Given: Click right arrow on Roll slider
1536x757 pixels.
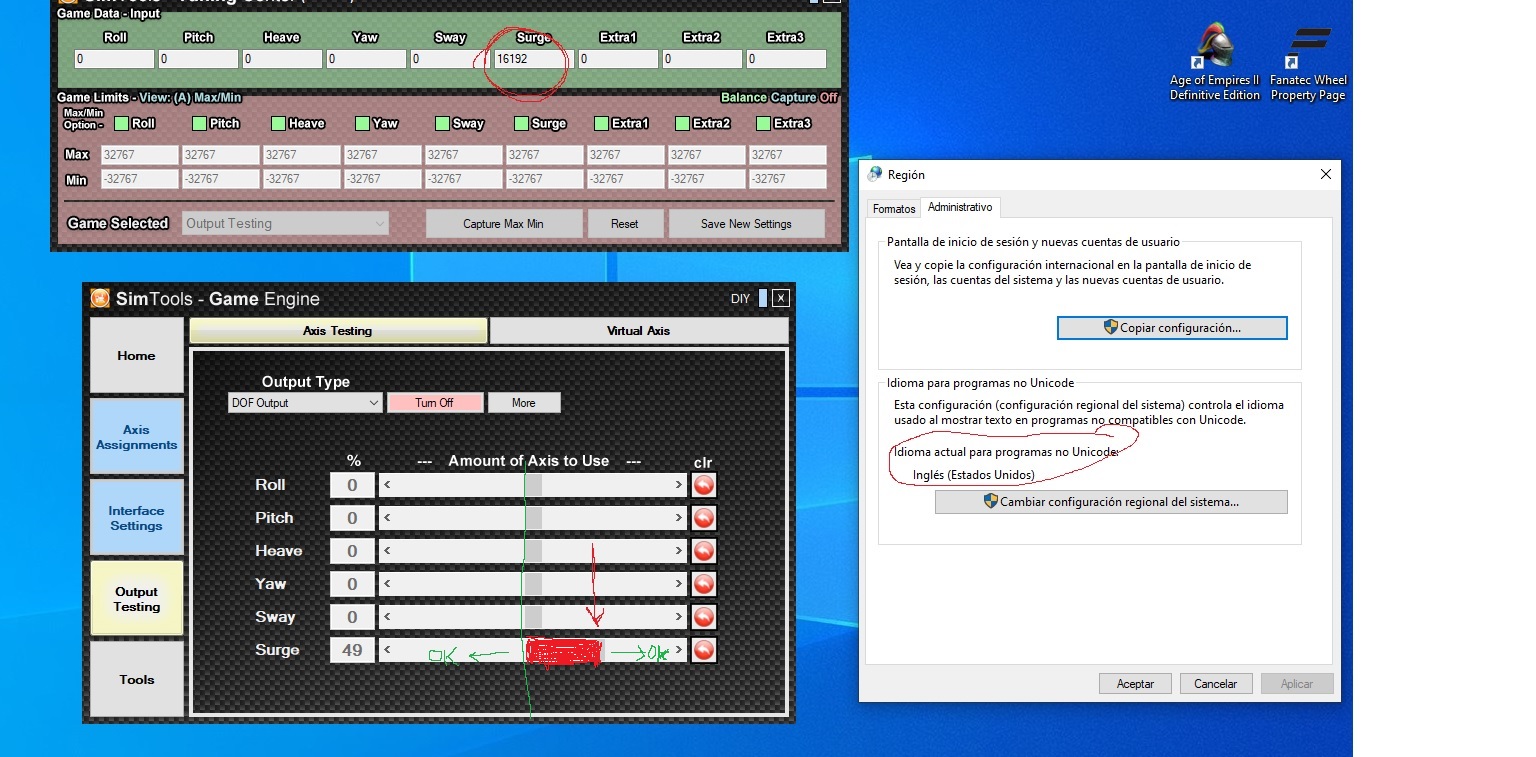Looking at the screenshot, I should [679, 485].
